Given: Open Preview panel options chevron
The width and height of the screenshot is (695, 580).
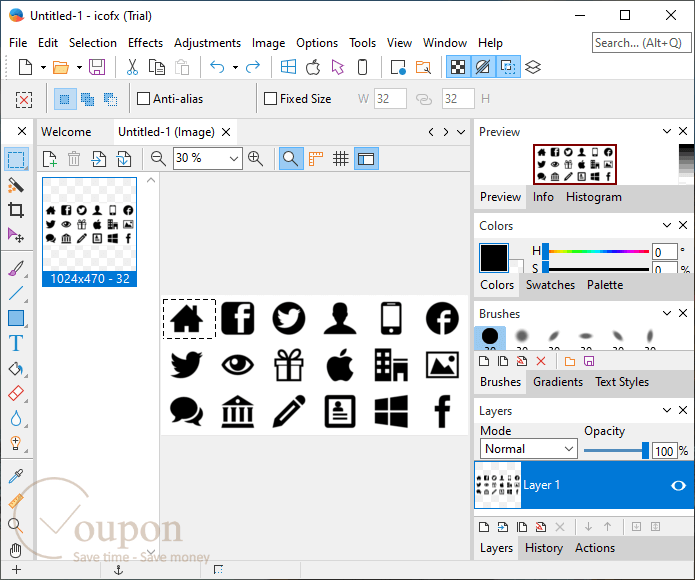Looking at the screenshot, I should click(x=667, y=131).
